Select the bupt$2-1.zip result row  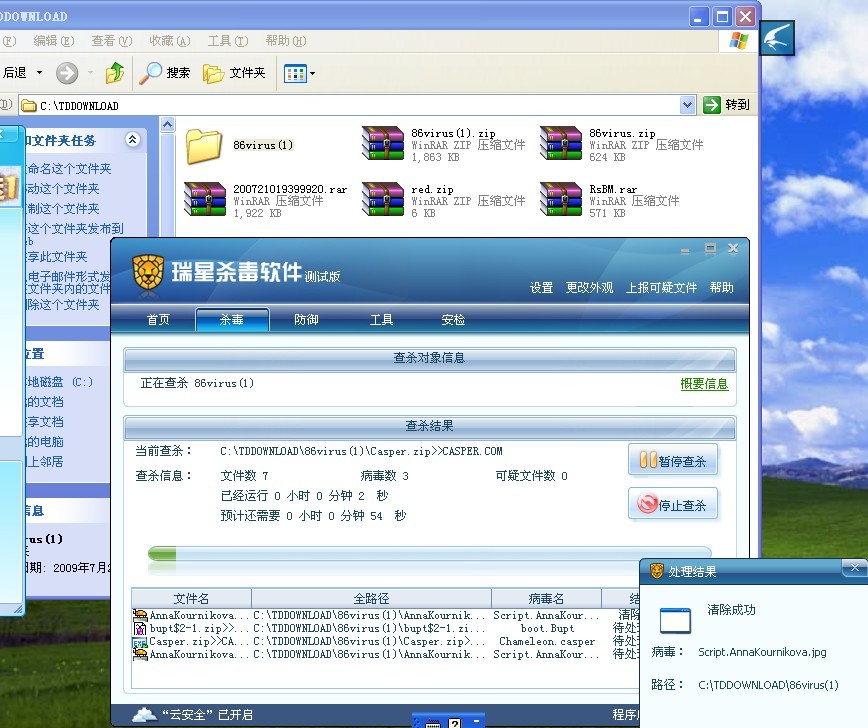tap(385, 628)
